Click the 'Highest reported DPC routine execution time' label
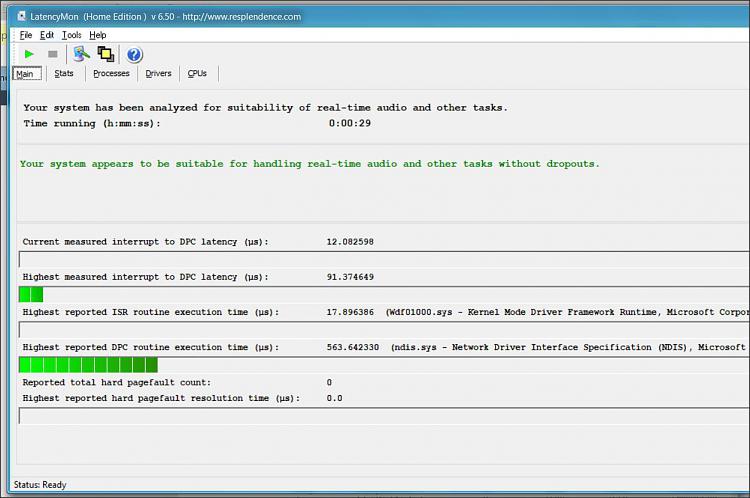This screenshot has height=498, width=750. click(x=151, y=347)
